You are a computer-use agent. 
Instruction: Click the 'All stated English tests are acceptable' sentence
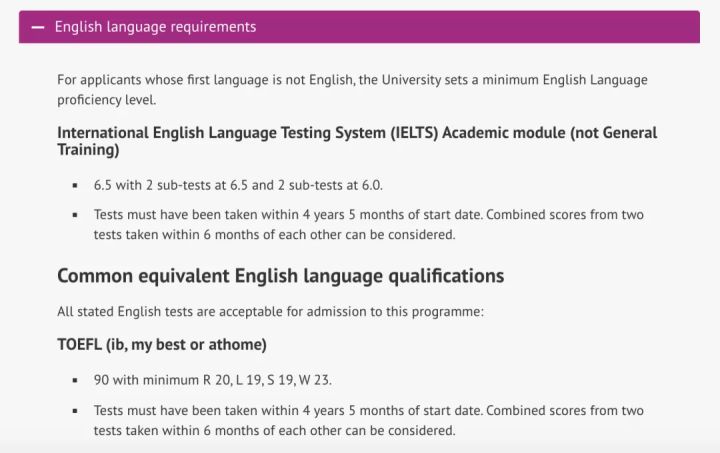(x=270, y=312)
